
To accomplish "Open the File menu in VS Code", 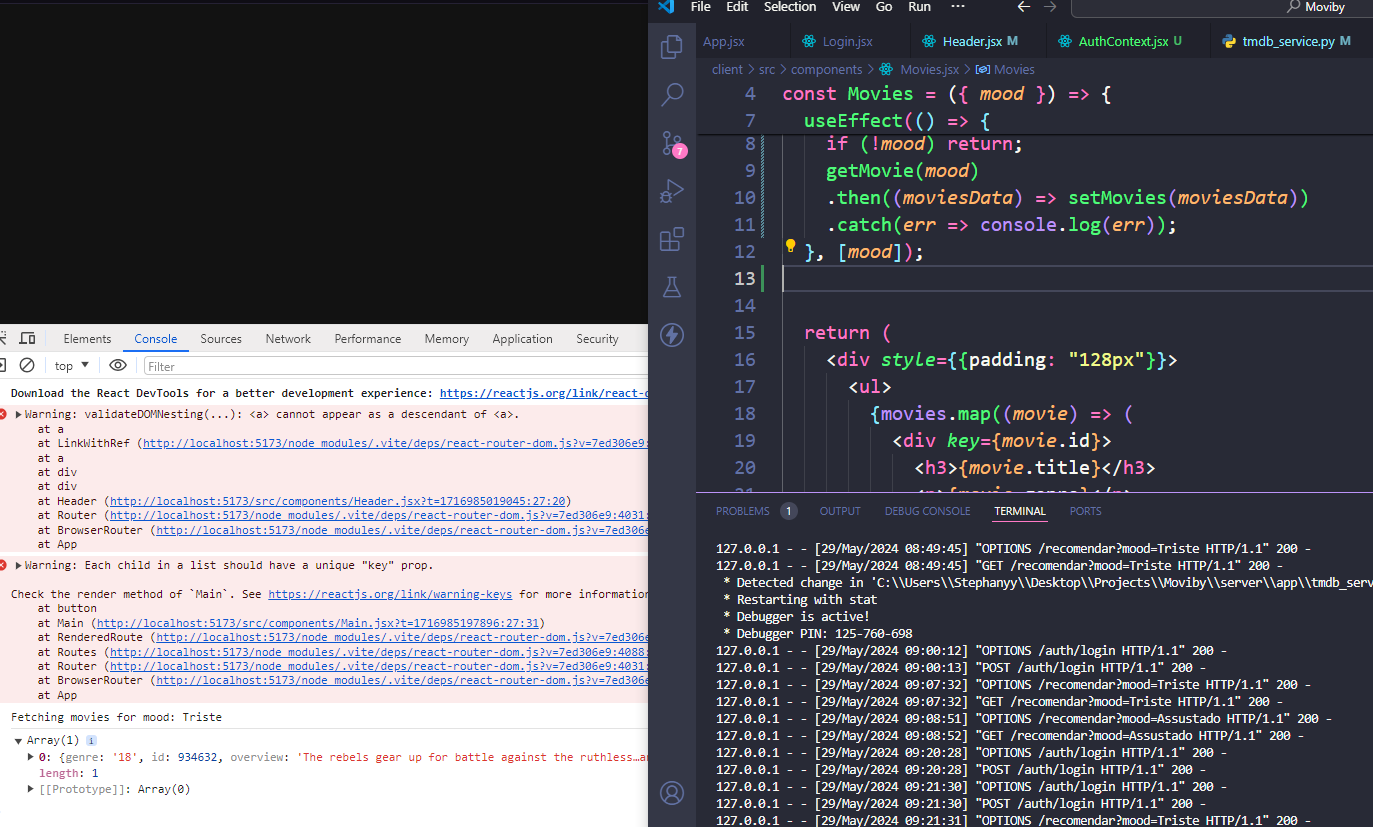I will (x=701, y=7).
